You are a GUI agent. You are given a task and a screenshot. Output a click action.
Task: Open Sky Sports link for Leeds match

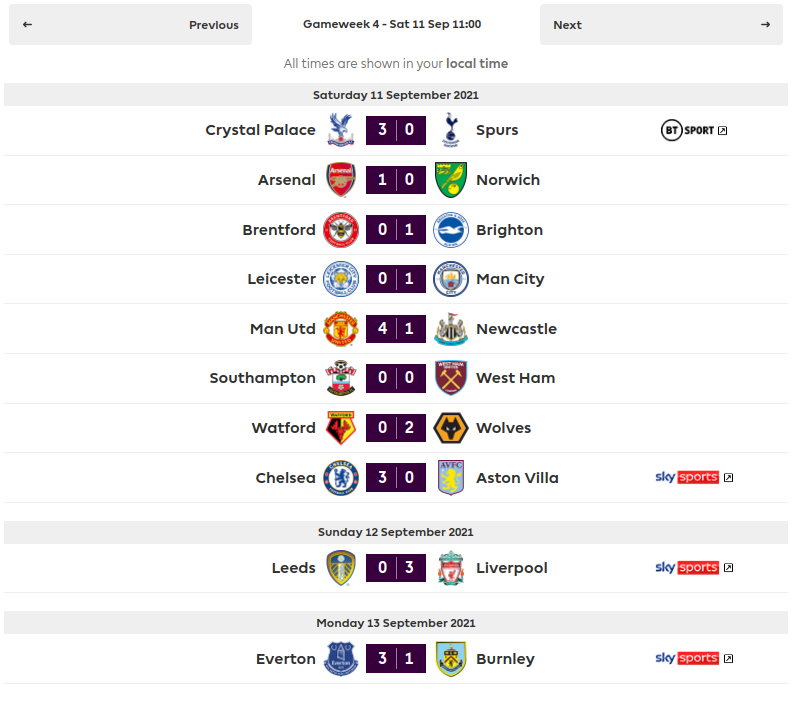pyautogui.click(x=694, y=568)
